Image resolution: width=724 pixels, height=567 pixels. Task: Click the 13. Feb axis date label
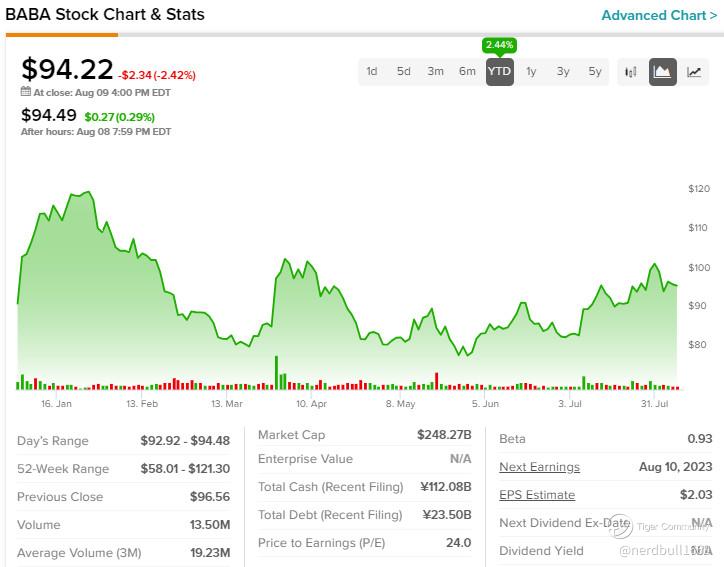click(x=142, y=404)
